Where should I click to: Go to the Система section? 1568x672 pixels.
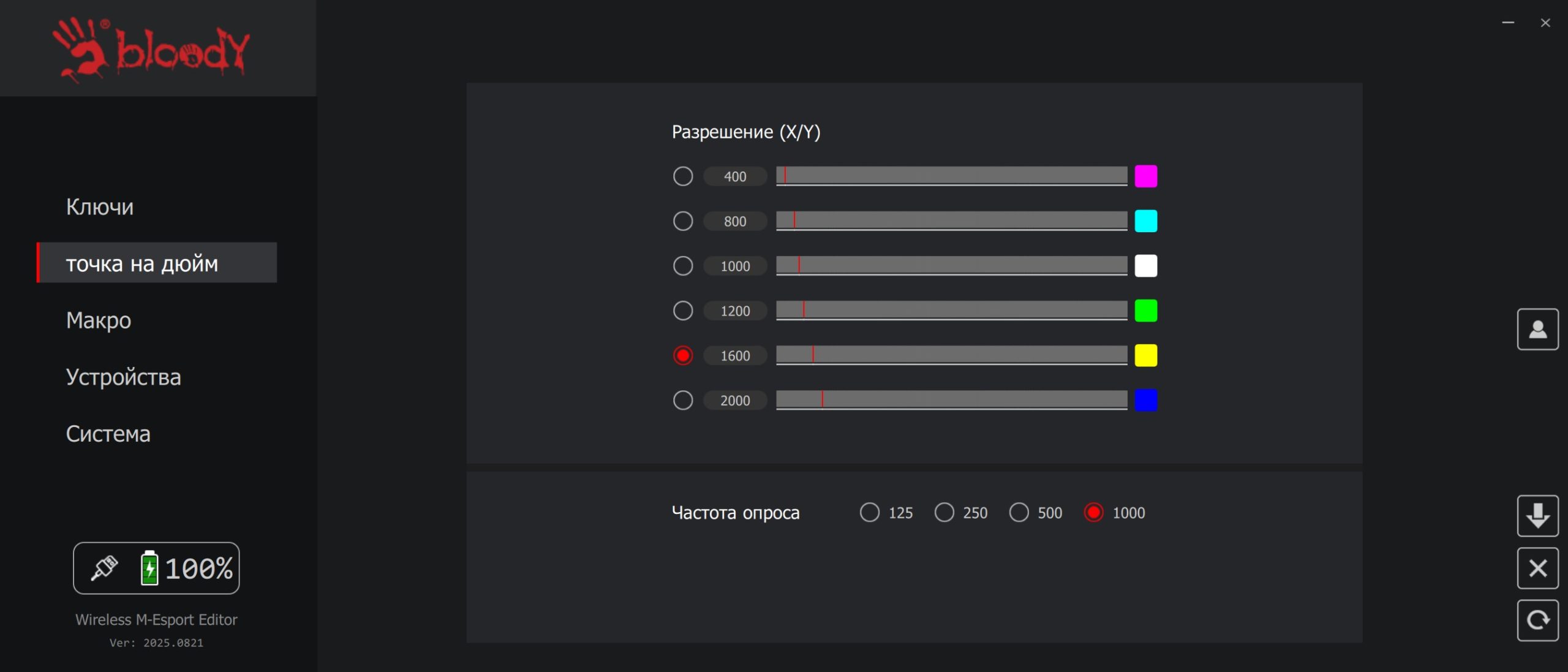pos(108,434)
